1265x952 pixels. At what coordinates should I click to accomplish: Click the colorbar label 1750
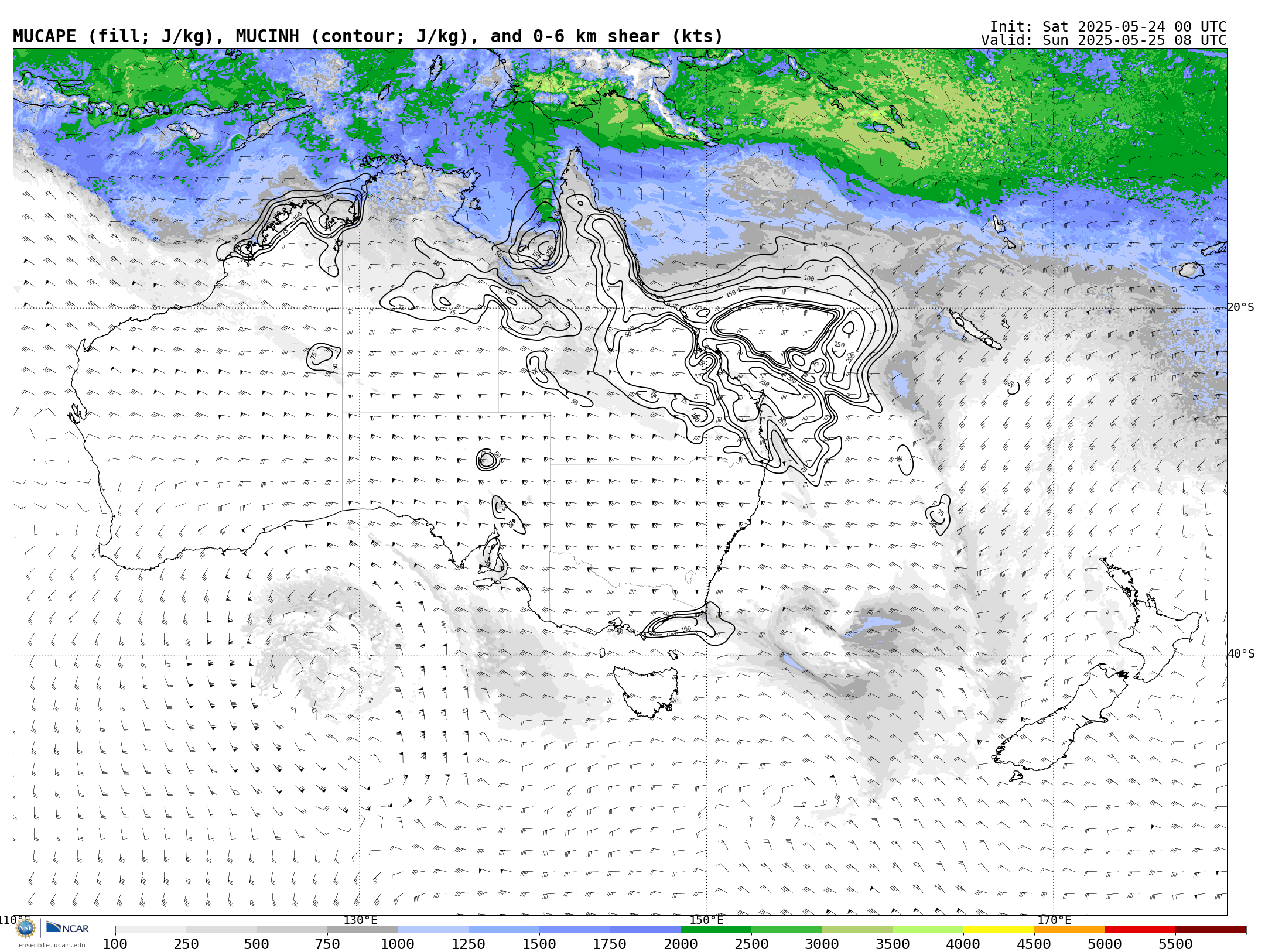610,944
